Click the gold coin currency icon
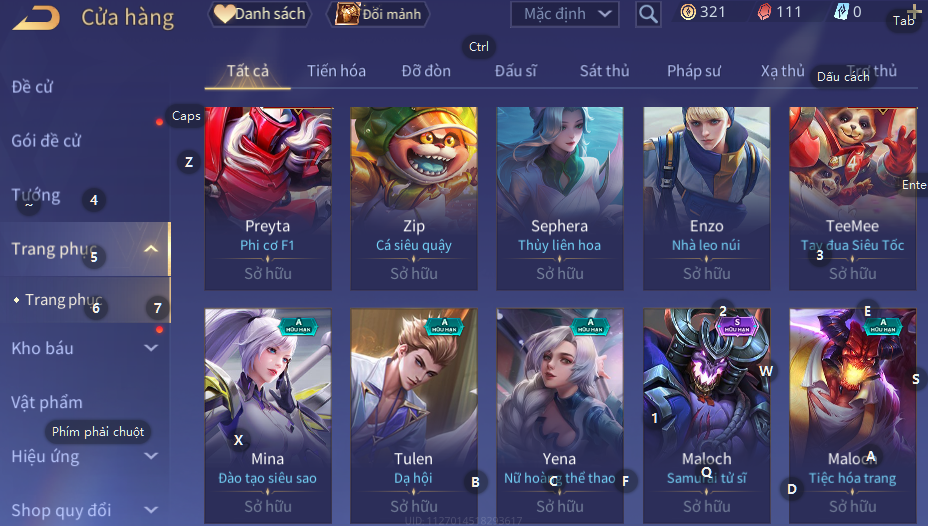Viewport: 928px width, 526px height. 688,12
